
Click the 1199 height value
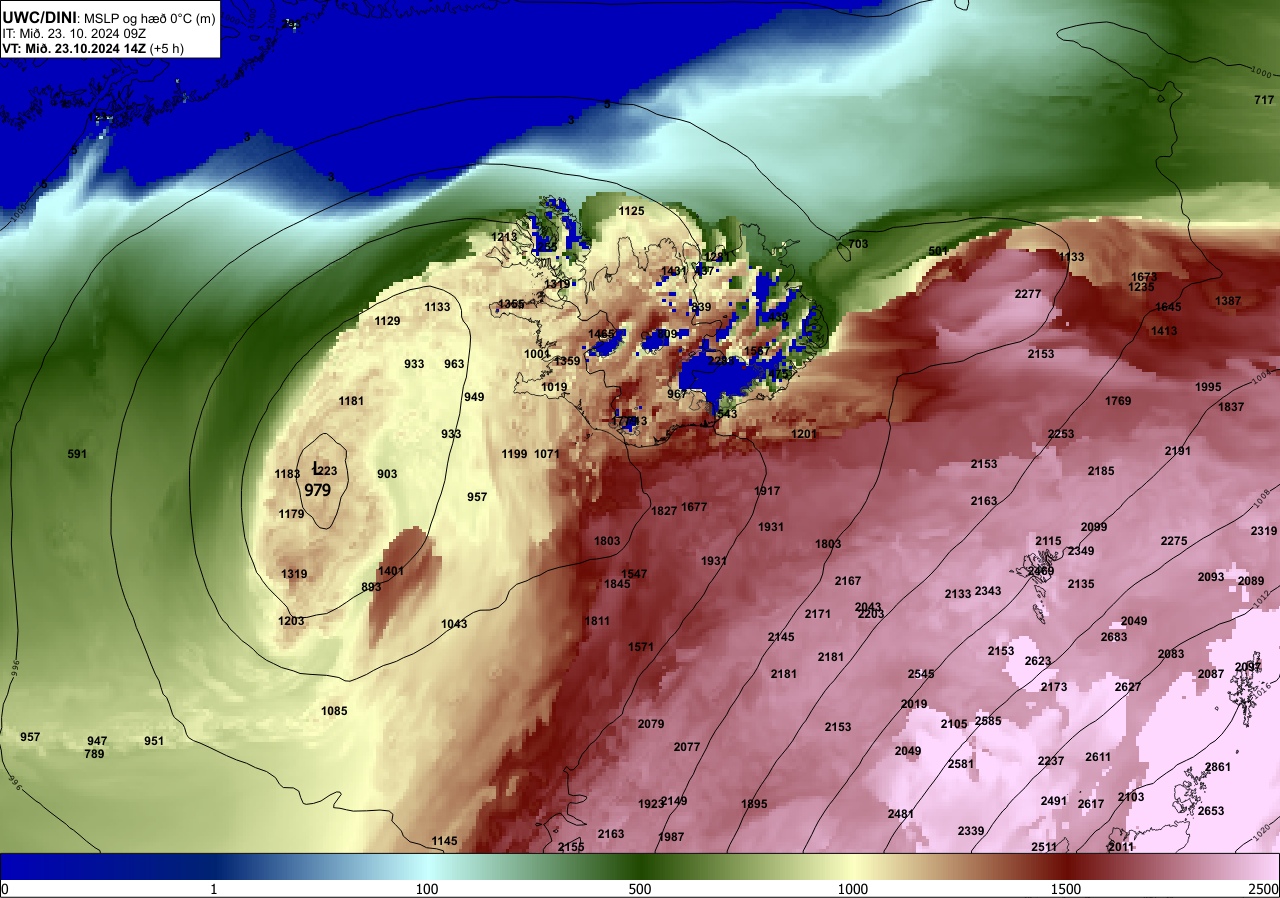click(514, 454)
